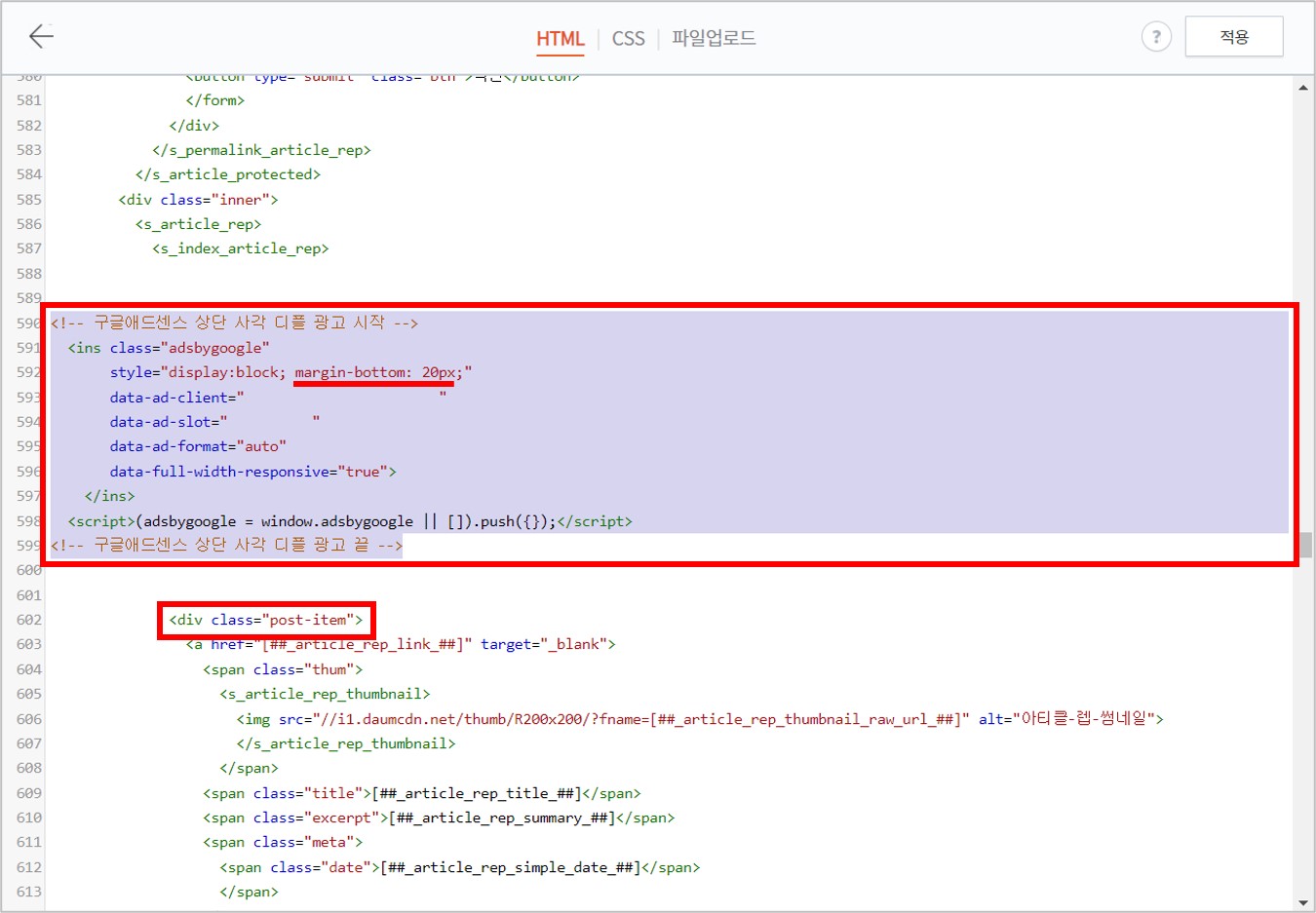Click the scrollbar down arrow
Viewport: 1316px width, 913px height.
[x=1303, y=903]
